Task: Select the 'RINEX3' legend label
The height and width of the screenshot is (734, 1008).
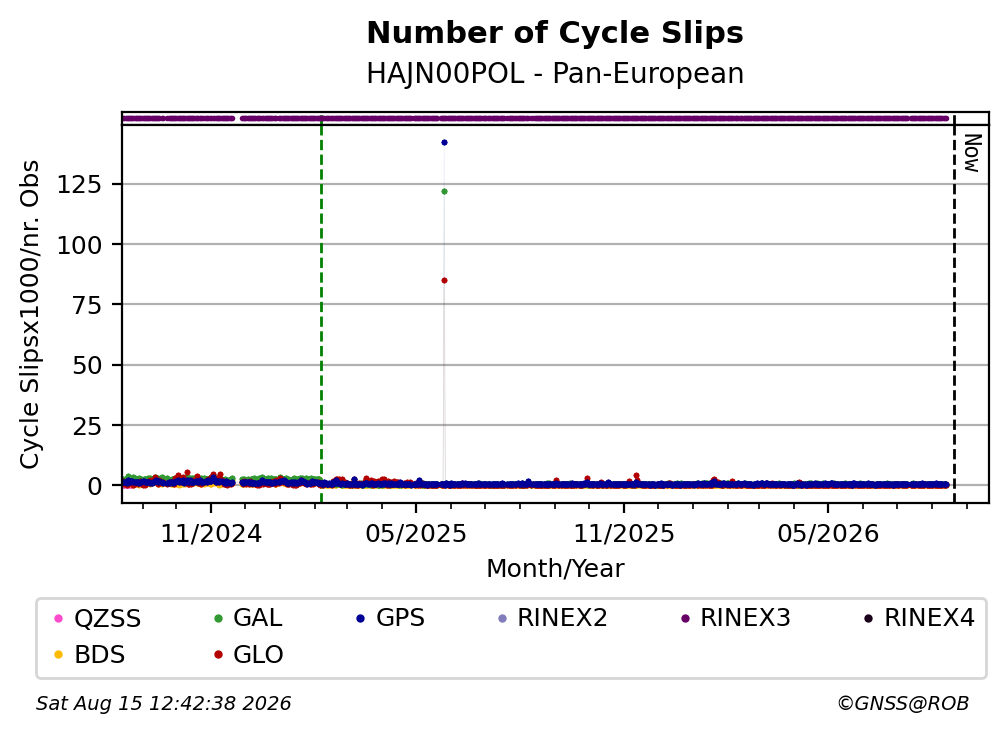Action: point(745,618)
